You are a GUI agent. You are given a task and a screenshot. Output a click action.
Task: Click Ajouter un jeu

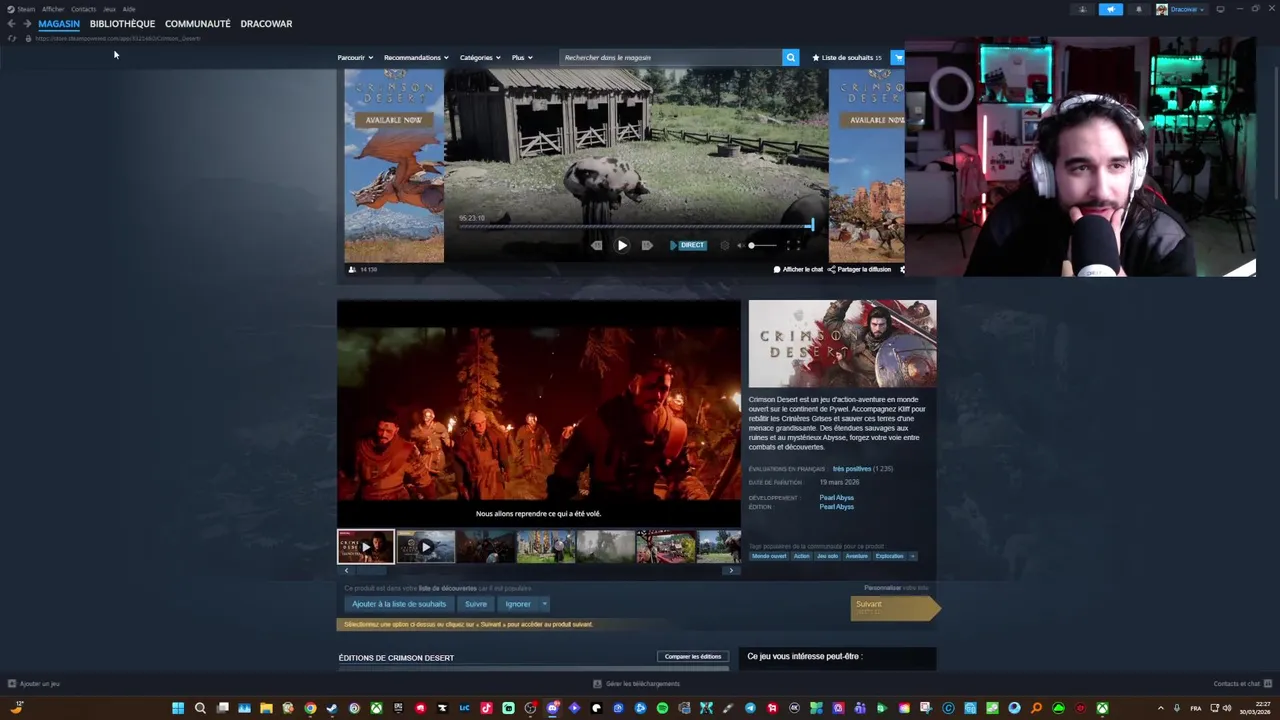point(34,684)
